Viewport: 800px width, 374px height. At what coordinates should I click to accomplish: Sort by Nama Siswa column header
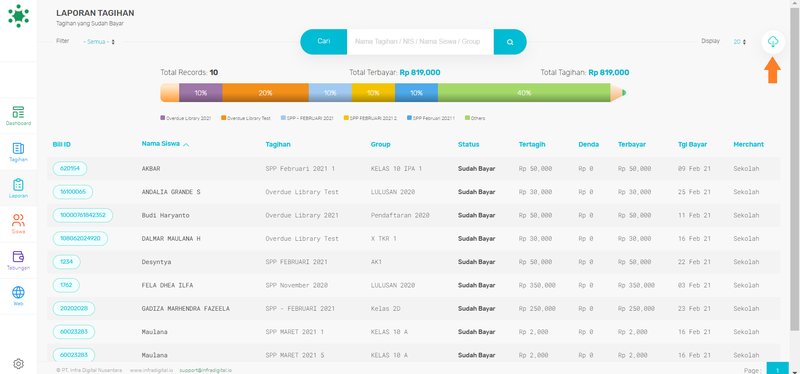pyautogui.click(x=165, y=144)
